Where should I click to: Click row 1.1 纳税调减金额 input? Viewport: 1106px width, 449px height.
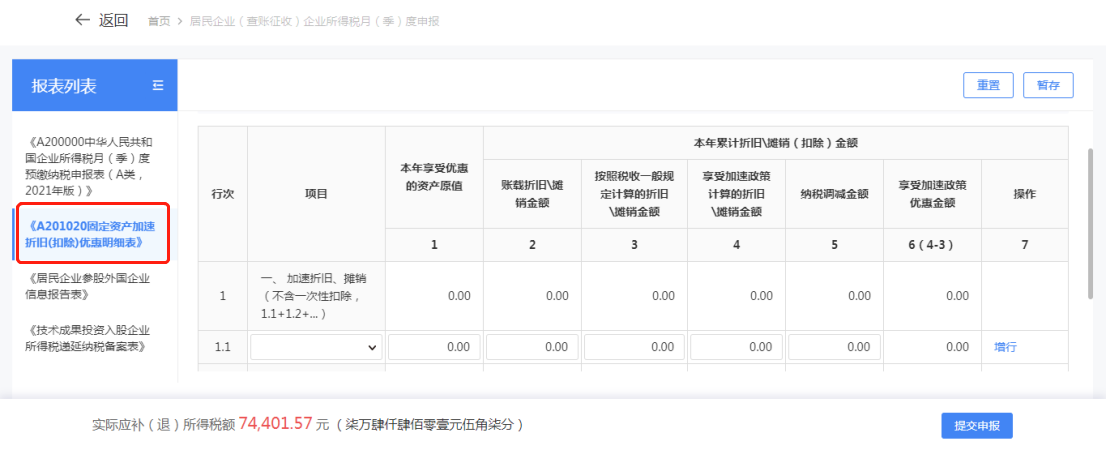click(x=833, y=347)
